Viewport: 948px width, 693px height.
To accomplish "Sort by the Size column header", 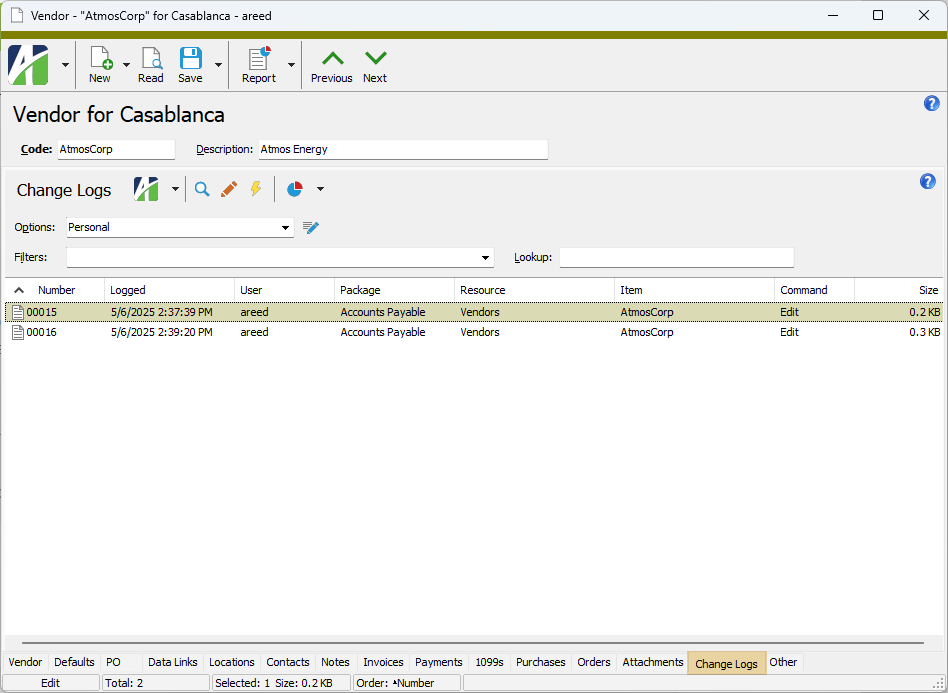I will (x=898, y=290).
